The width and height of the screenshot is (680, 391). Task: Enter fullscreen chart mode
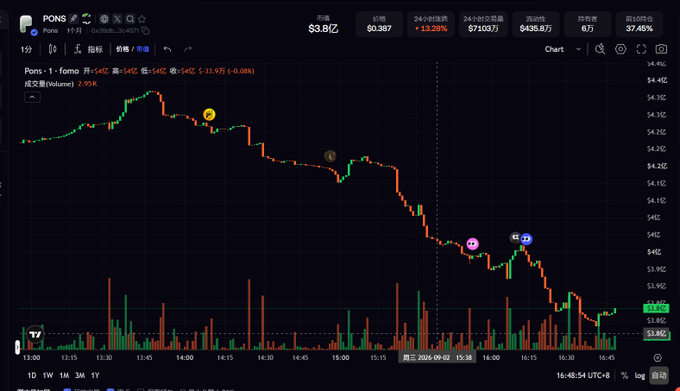641,49
